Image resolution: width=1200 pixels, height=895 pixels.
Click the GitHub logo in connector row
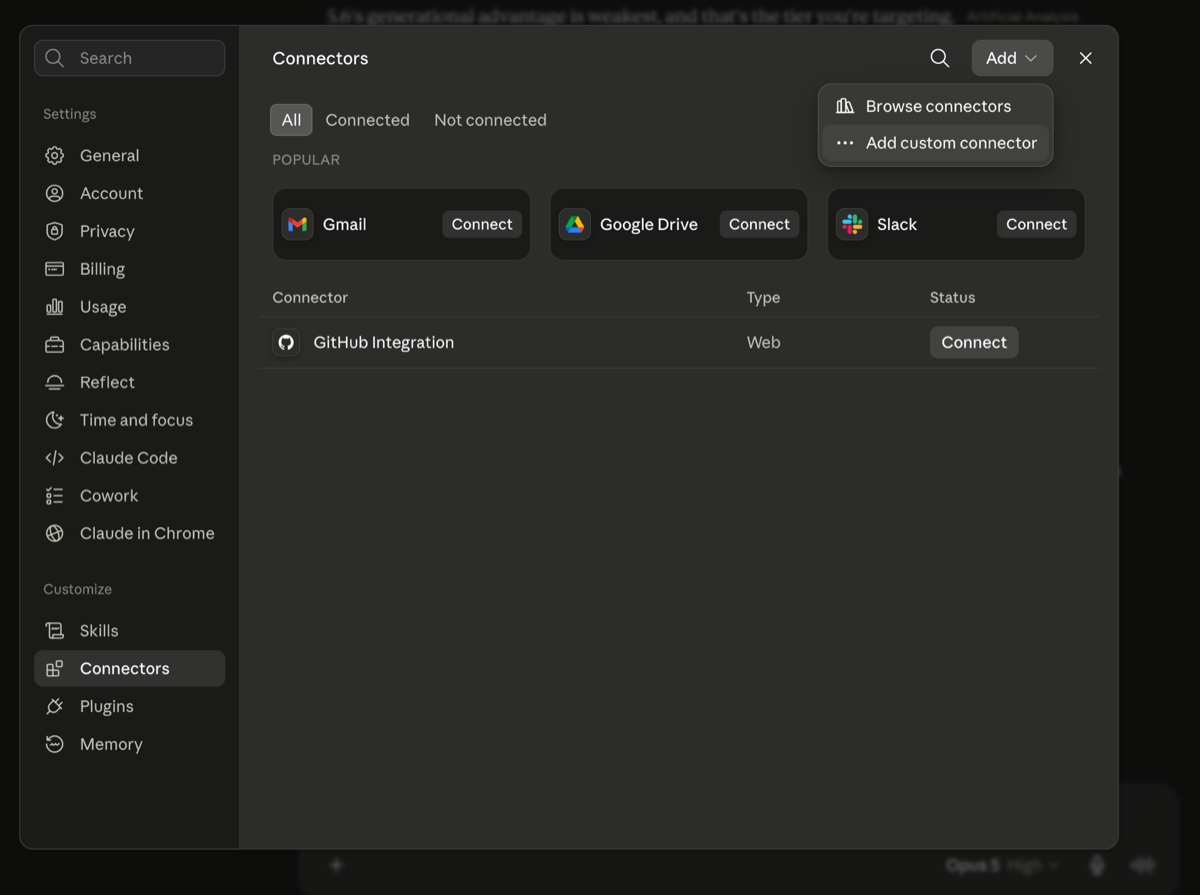point(286,343)
